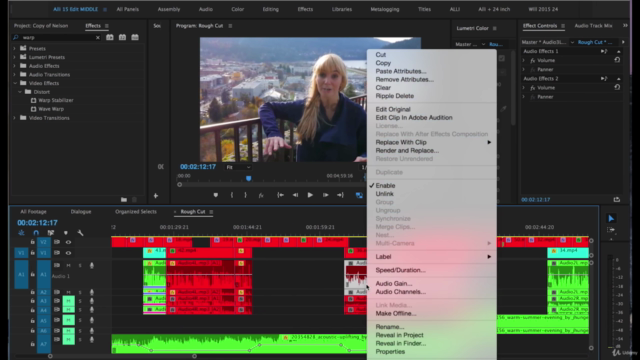The height and width of the screenshot is (360, 640).
Task: Open the All Footage timeline tab
Action: coord(33,212)
